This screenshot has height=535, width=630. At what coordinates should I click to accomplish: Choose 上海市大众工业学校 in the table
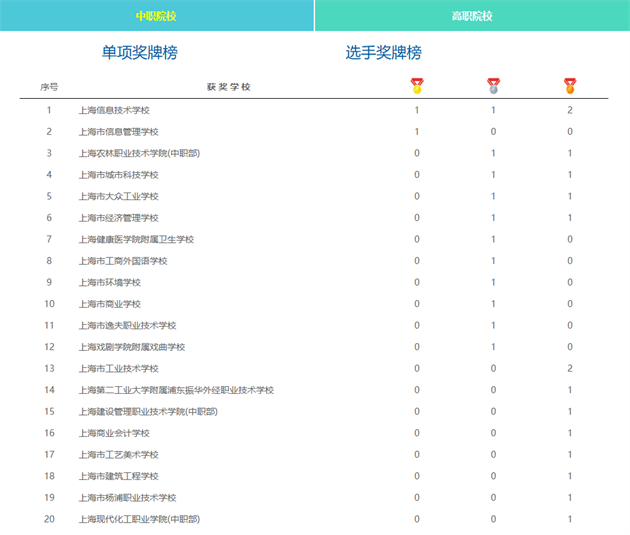coord(118,196)
